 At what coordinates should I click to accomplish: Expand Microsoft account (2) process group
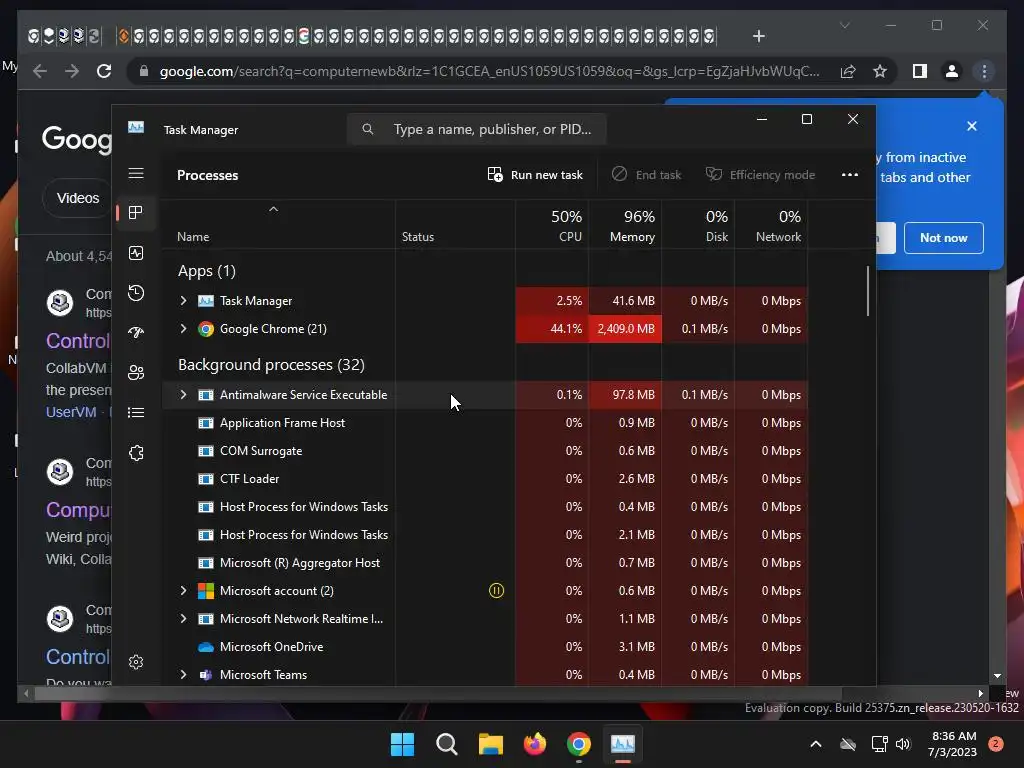[184, 590]
